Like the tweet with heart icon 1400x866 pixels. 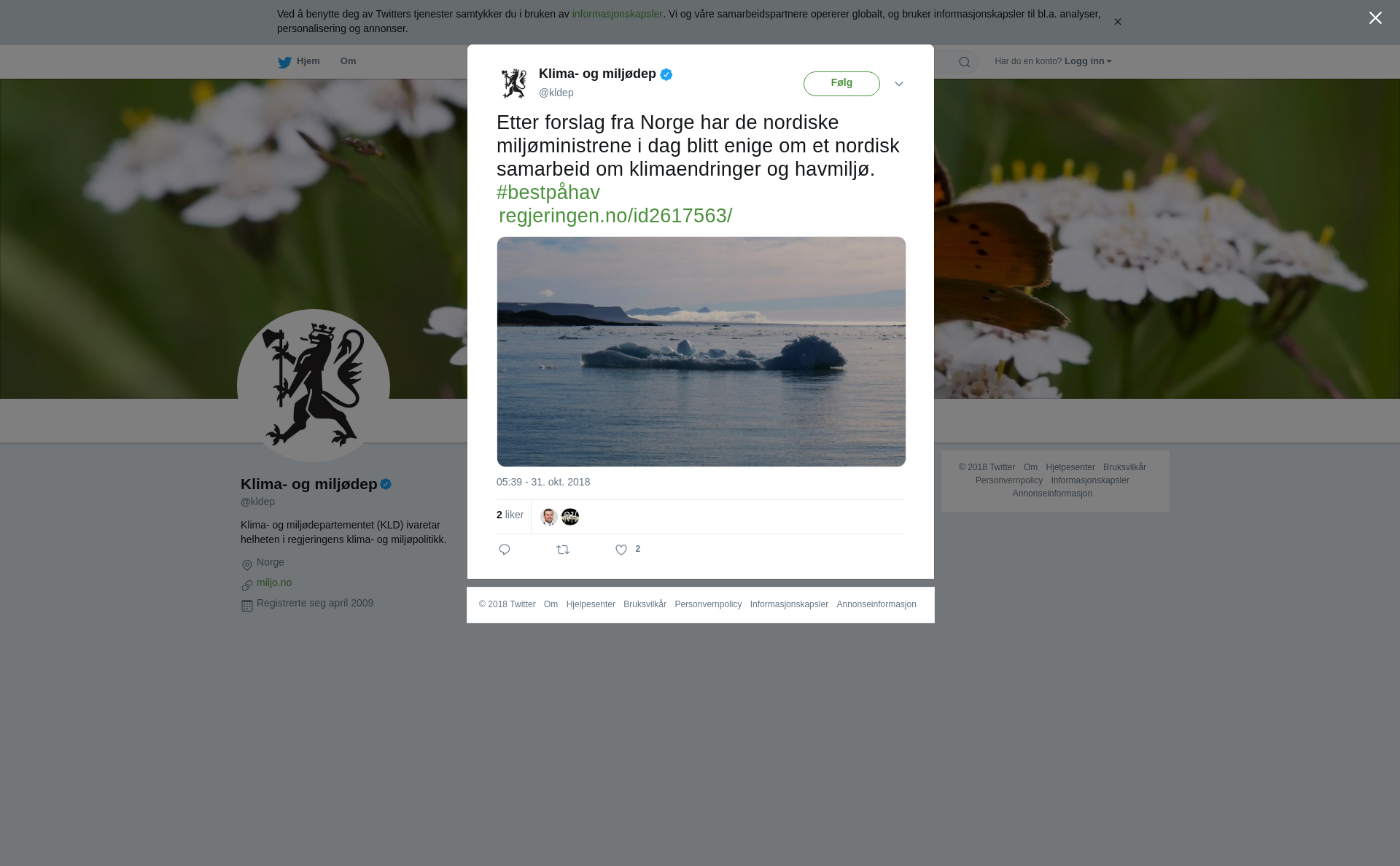(621, 550)
